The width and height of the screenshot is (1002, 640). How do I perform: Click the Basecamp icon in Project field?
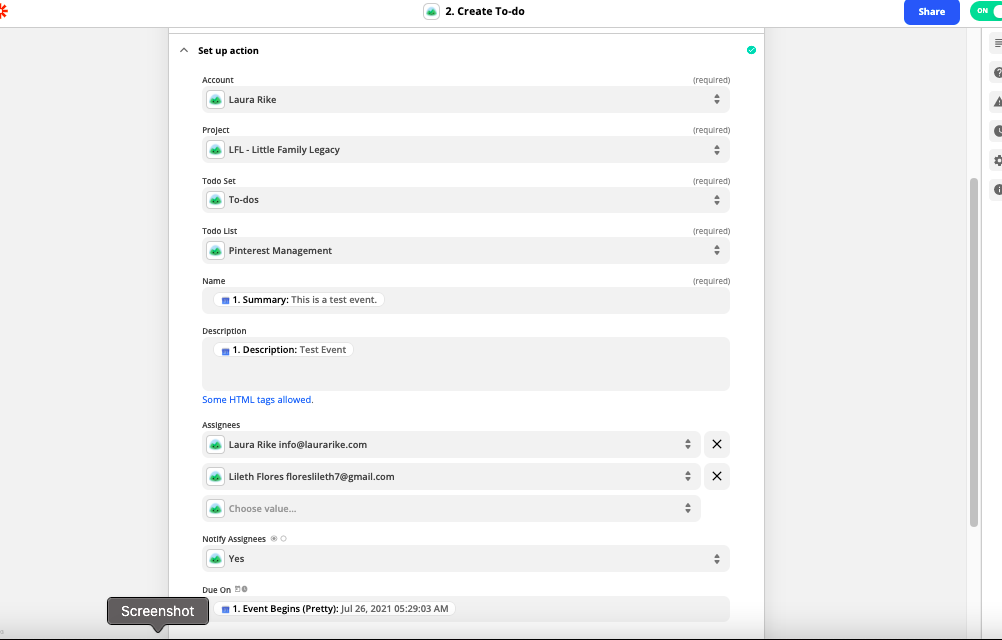[215, 149]
